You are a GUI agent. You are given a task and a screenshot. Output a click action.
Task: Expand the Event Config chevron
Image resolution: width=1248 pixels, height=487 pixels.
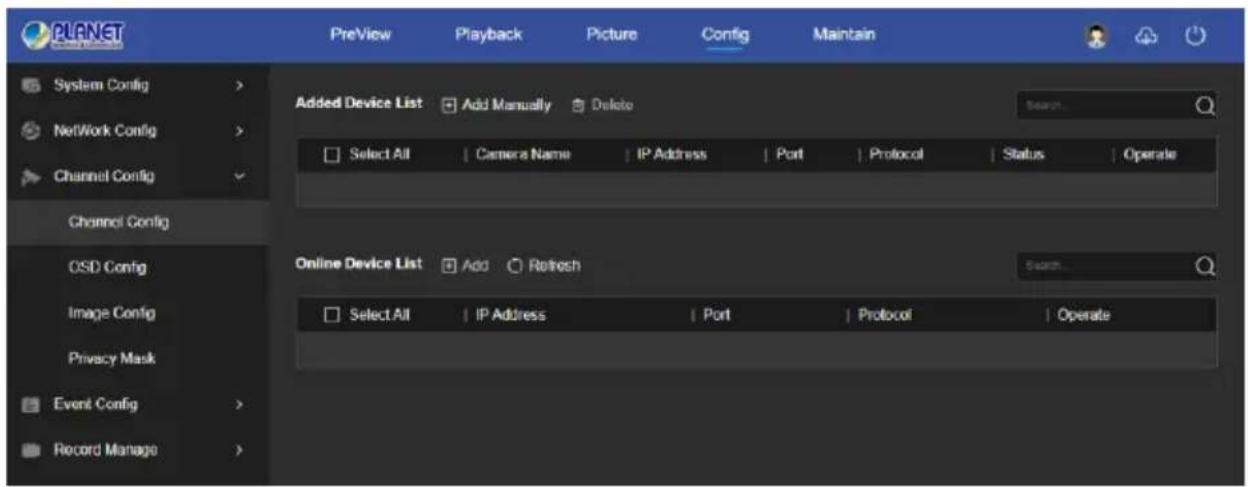point(238,405)
